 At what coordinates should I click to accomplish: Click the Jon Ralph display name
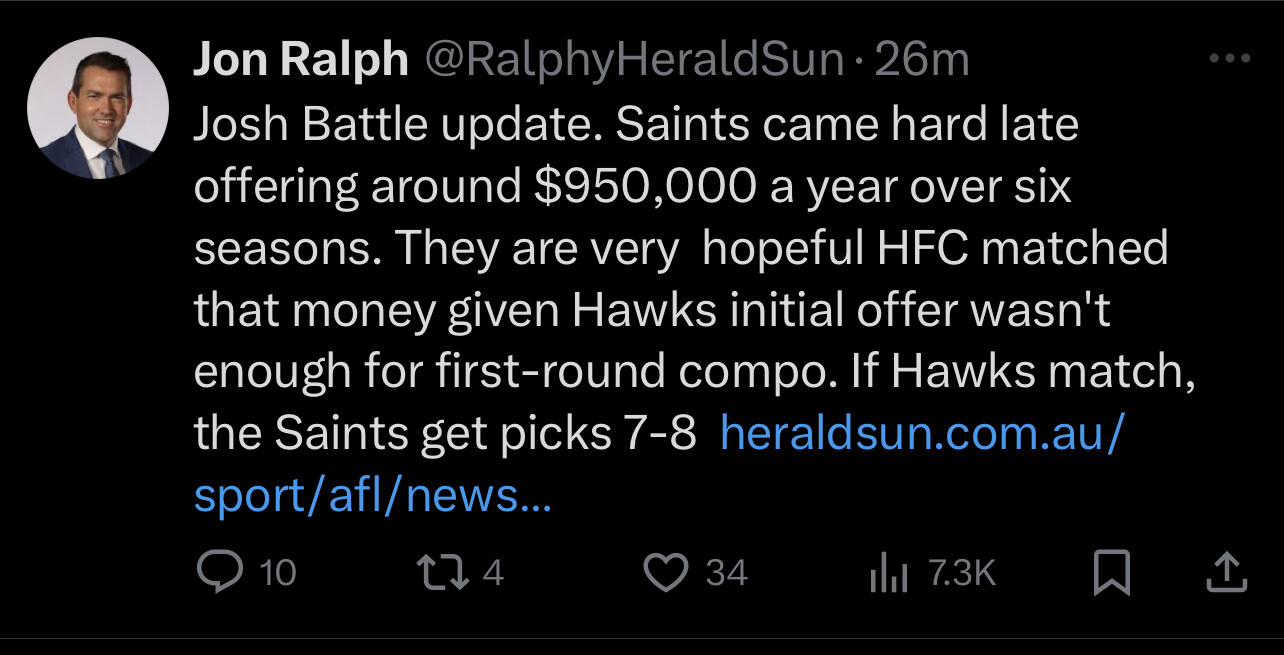[300, 62]
